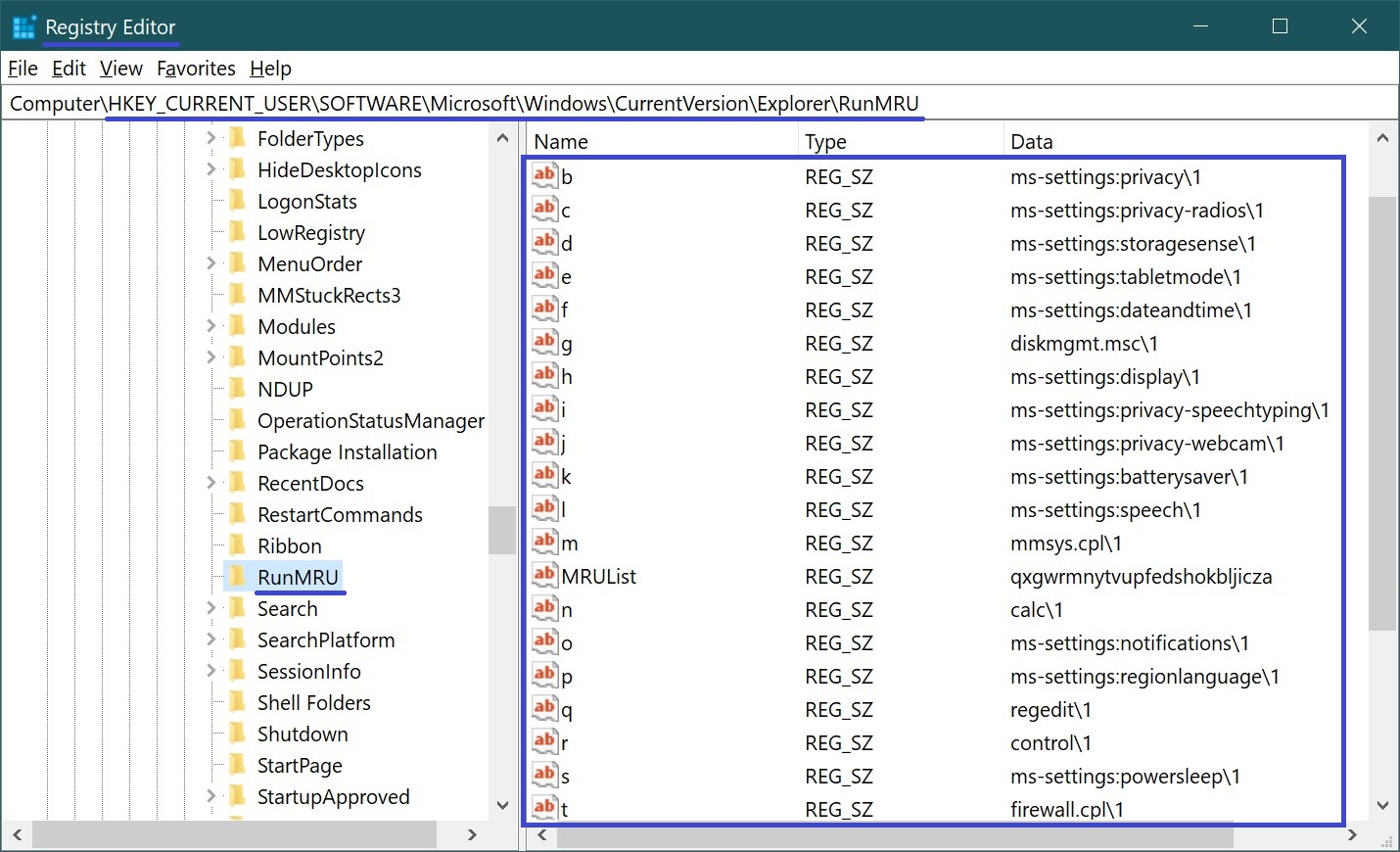Expand the FolderTypes key
Viewport: 1400px width, 852px height.
coord(210,138)
